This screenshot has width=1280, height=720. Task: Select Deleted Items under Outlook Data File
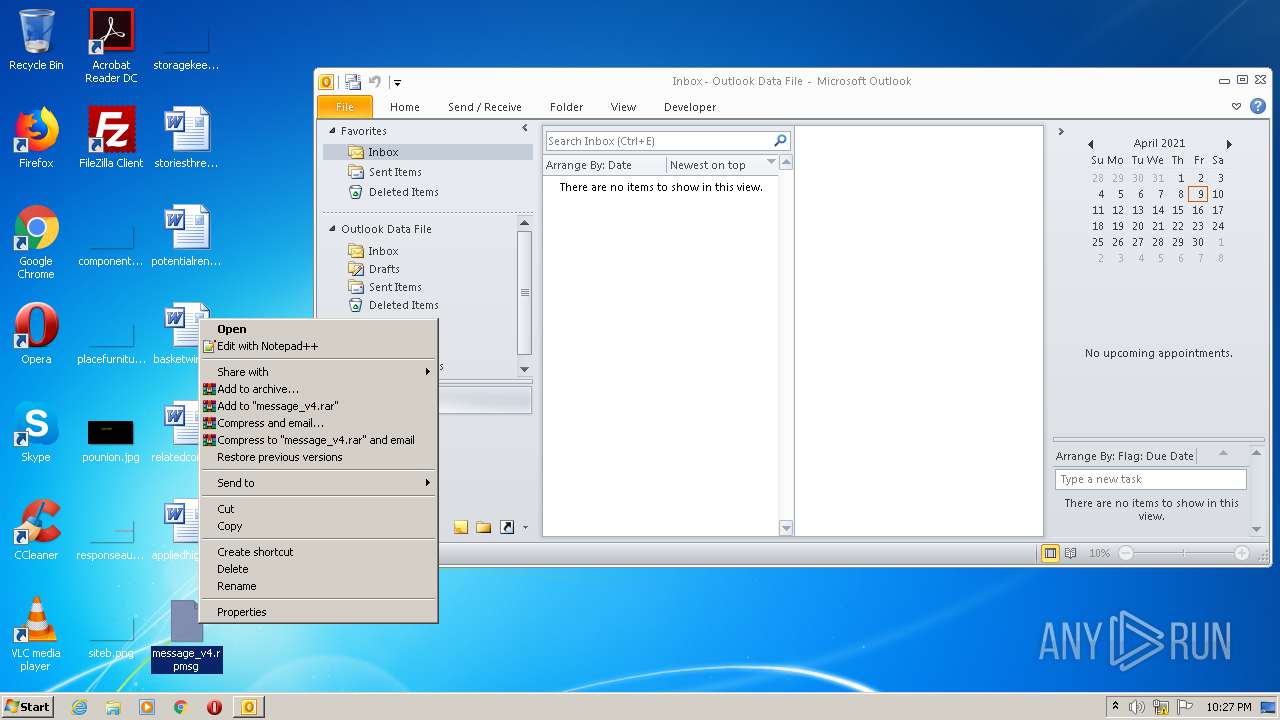tap(403, 305)
